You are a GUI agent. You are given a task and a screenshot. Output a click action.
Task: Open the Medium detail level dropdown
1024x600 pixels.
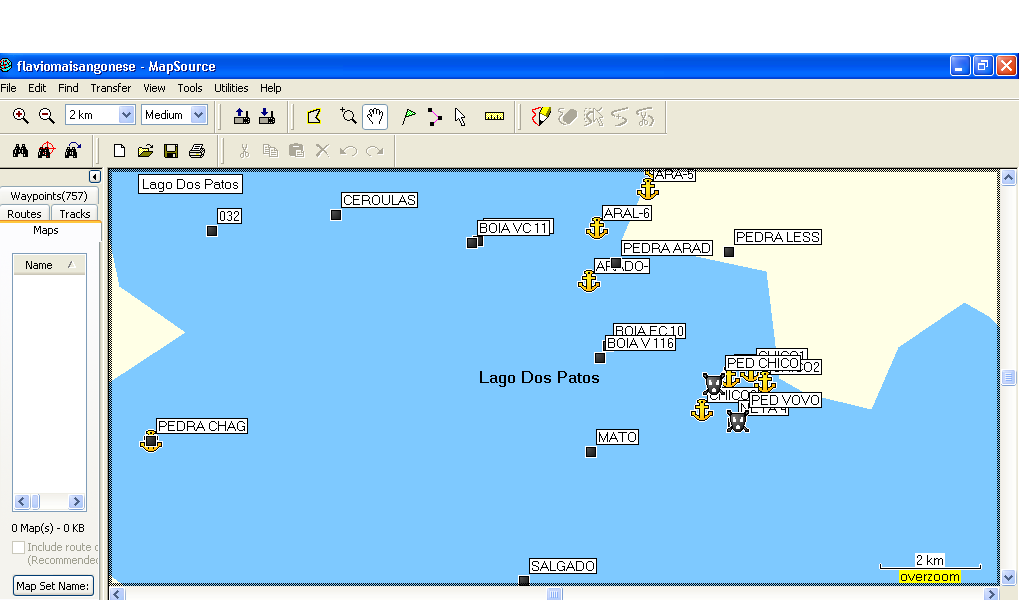198,115
